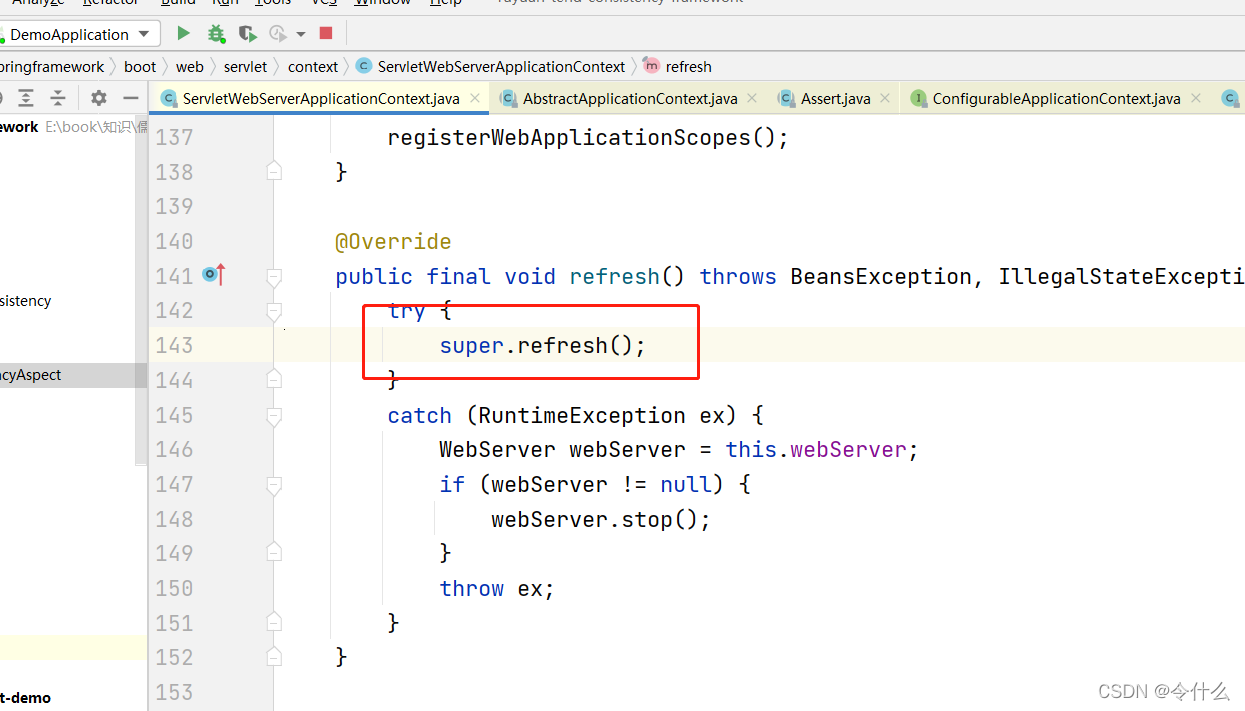Switch to ServletWebServerApplicationContext.java tab
Screen dimensions: 1245x711
[x=321, y=98]
